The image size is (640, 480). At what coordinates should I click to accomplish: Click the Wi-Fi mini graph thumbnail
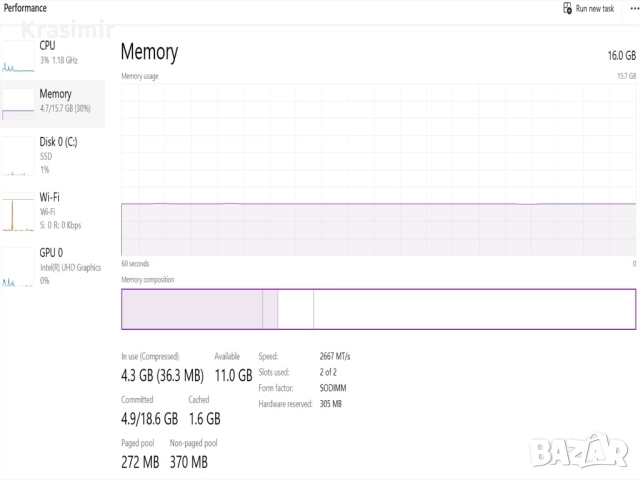tap(18, 211)
